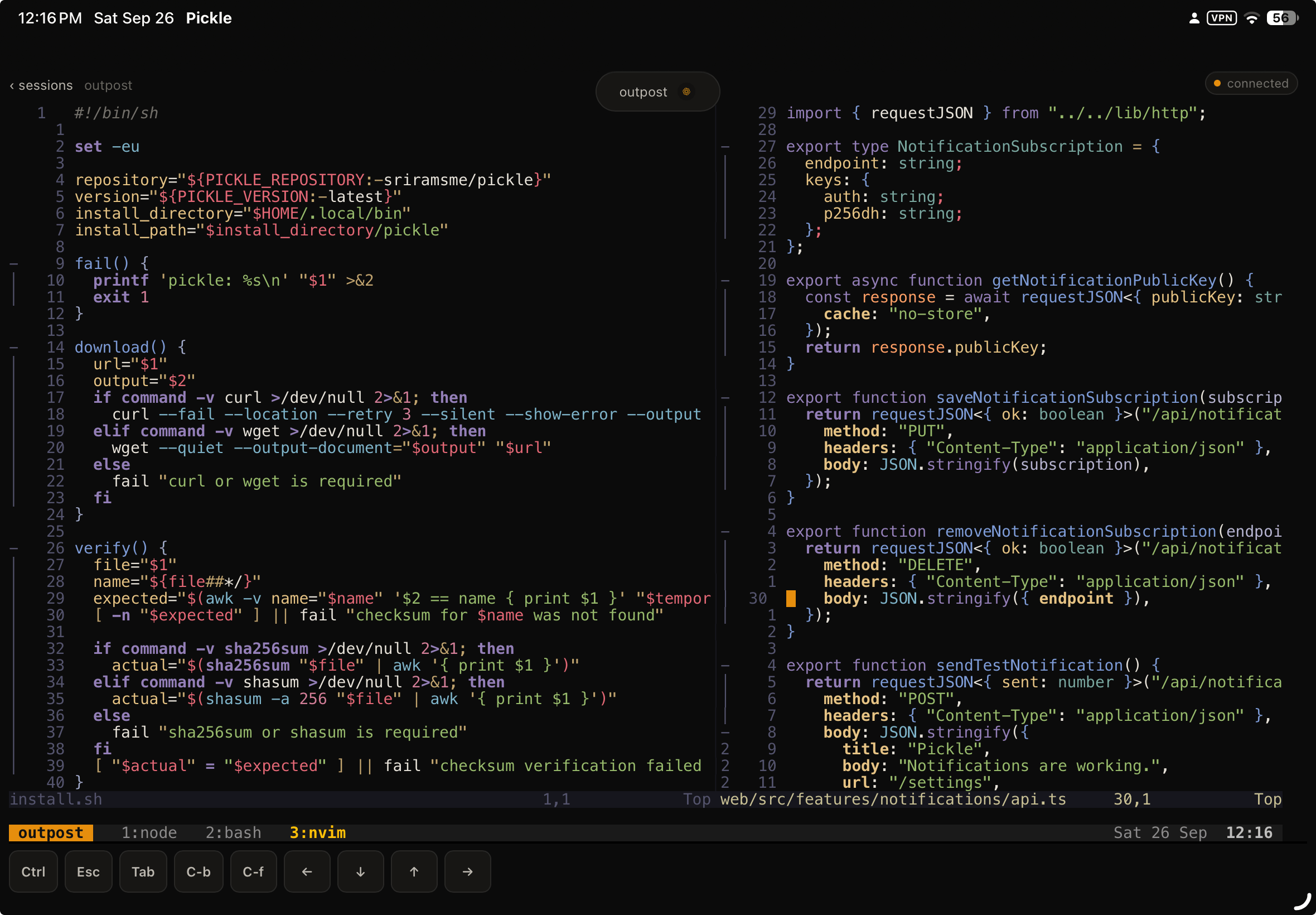The image size is (1316, 915).
Task: Collapse the fail() function fold
Action: tap(14, 264)
